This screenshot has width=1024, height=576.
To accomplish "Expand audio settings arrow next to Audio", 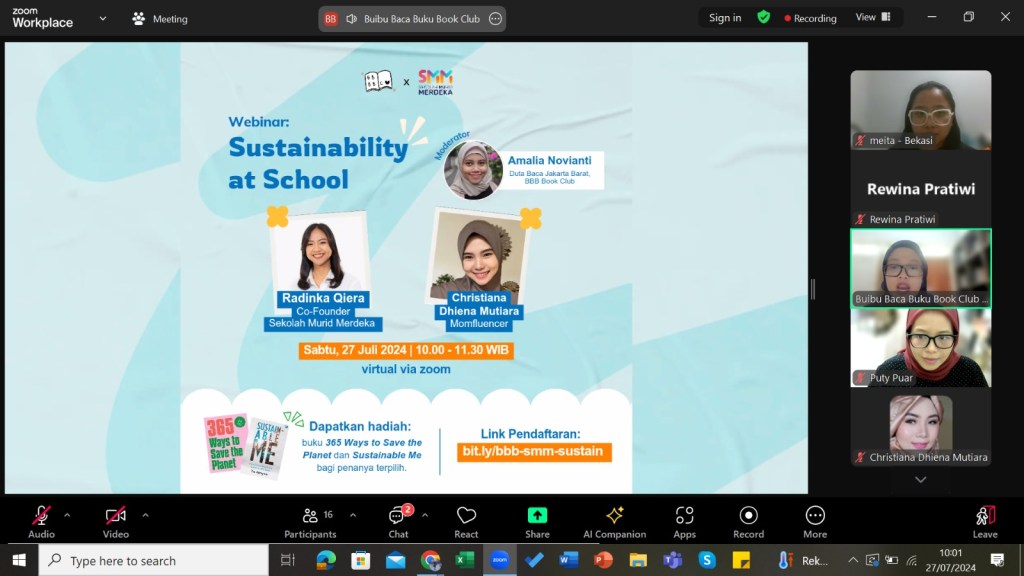I will [x=67, y=515].
